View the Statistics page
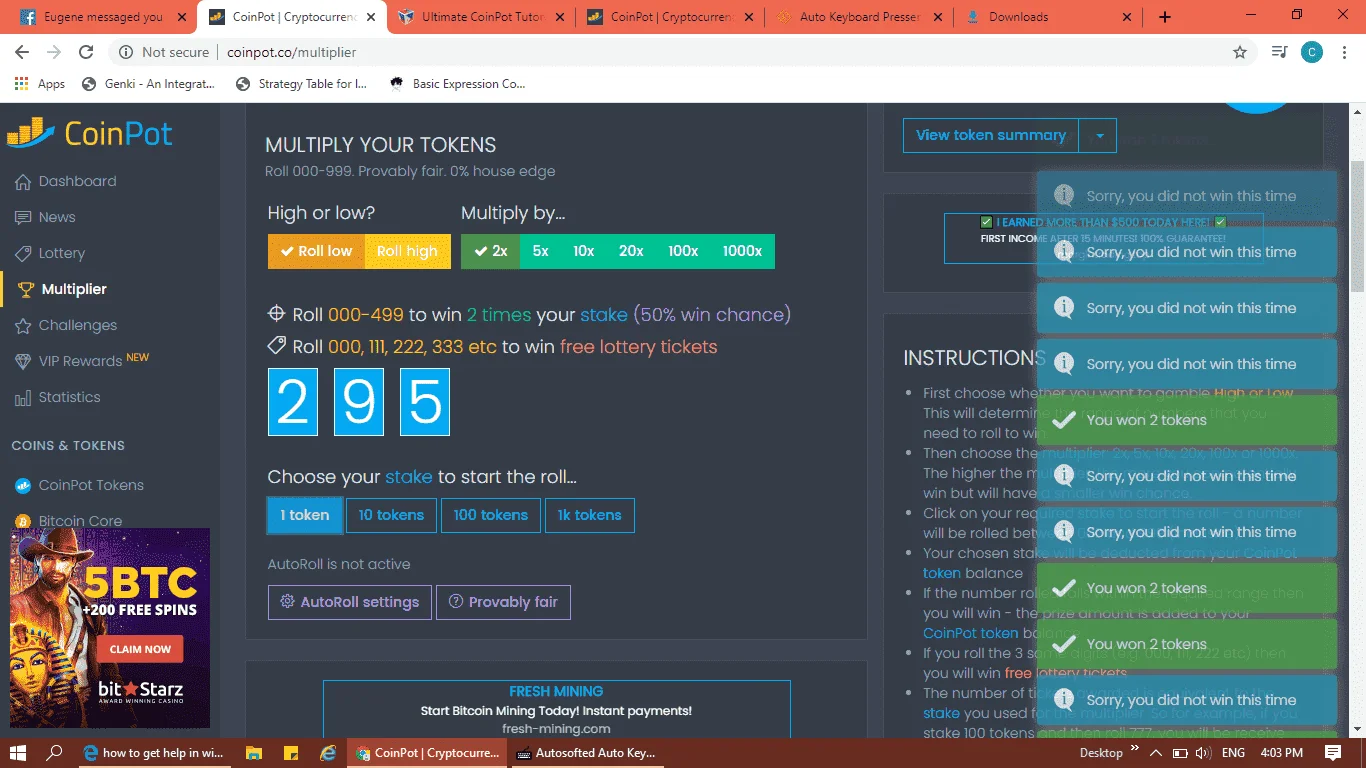This screenshot has height=768, width=1366. 58,397
